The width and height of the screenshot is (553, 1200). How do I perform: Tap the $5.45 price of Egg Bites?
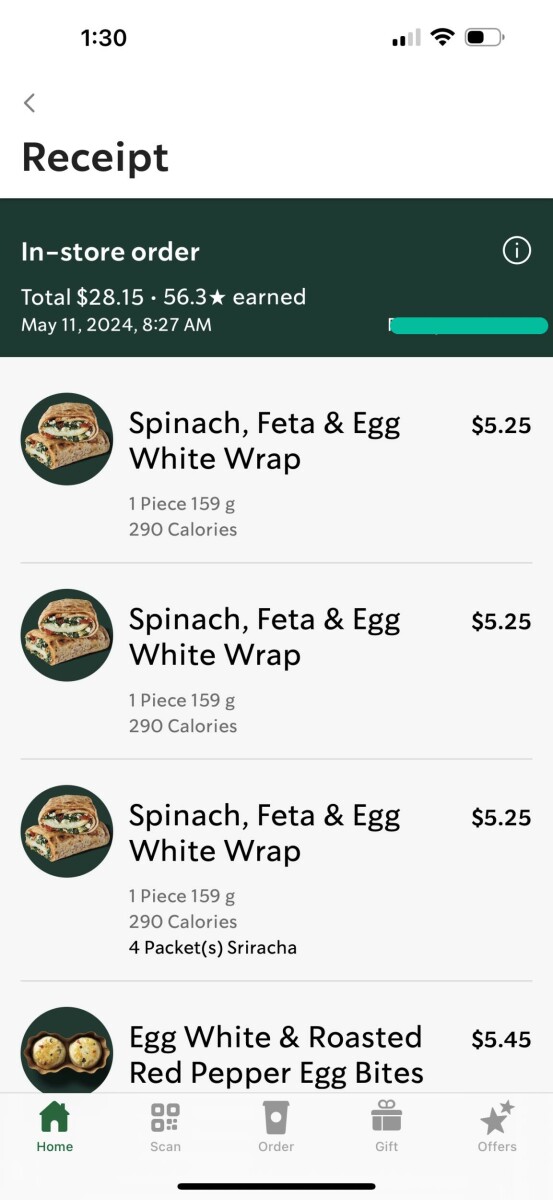tap(501, 1040)
